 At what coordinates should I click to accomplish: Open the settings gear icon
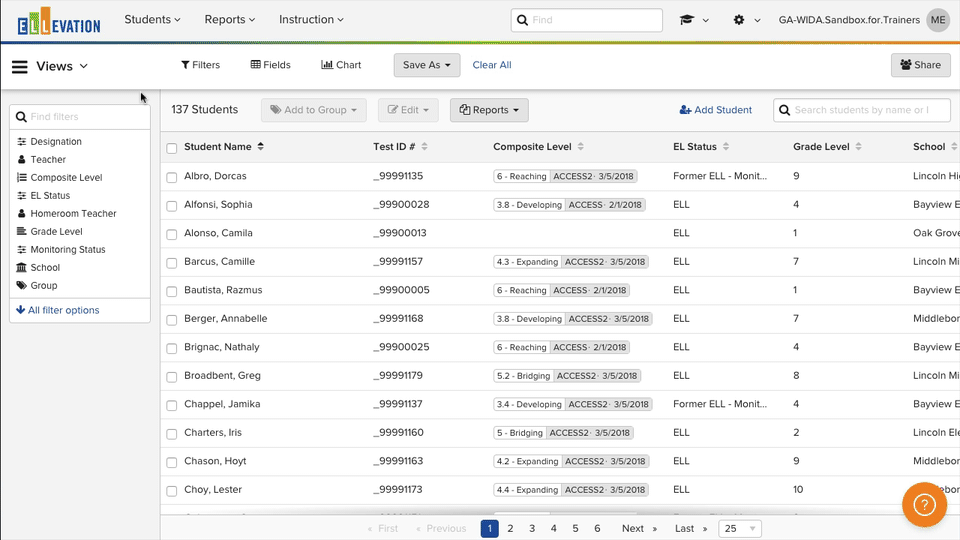pyautogui.click(x=739, y=20)
